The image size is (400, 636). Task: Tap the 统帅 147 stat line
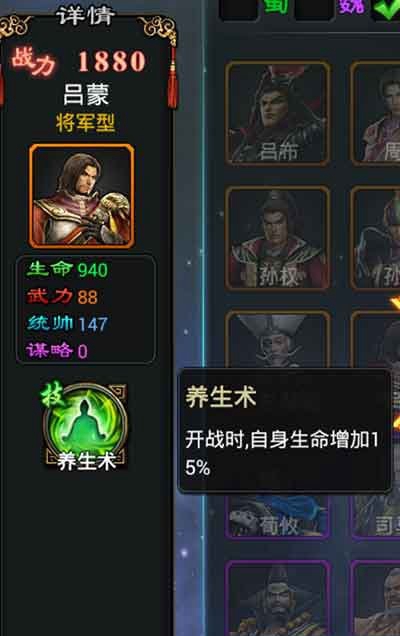click(67, 324)
